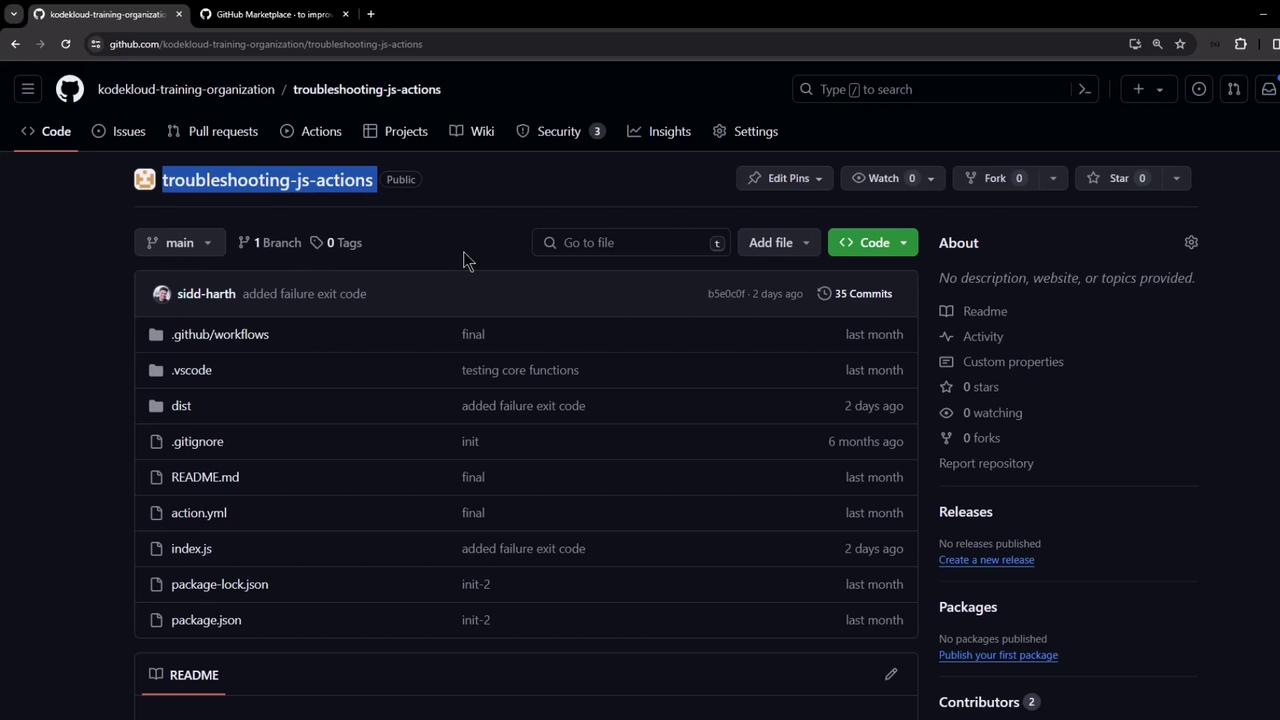
Task: Open the Add file dropdown
Action: click(x=778, y=243)
